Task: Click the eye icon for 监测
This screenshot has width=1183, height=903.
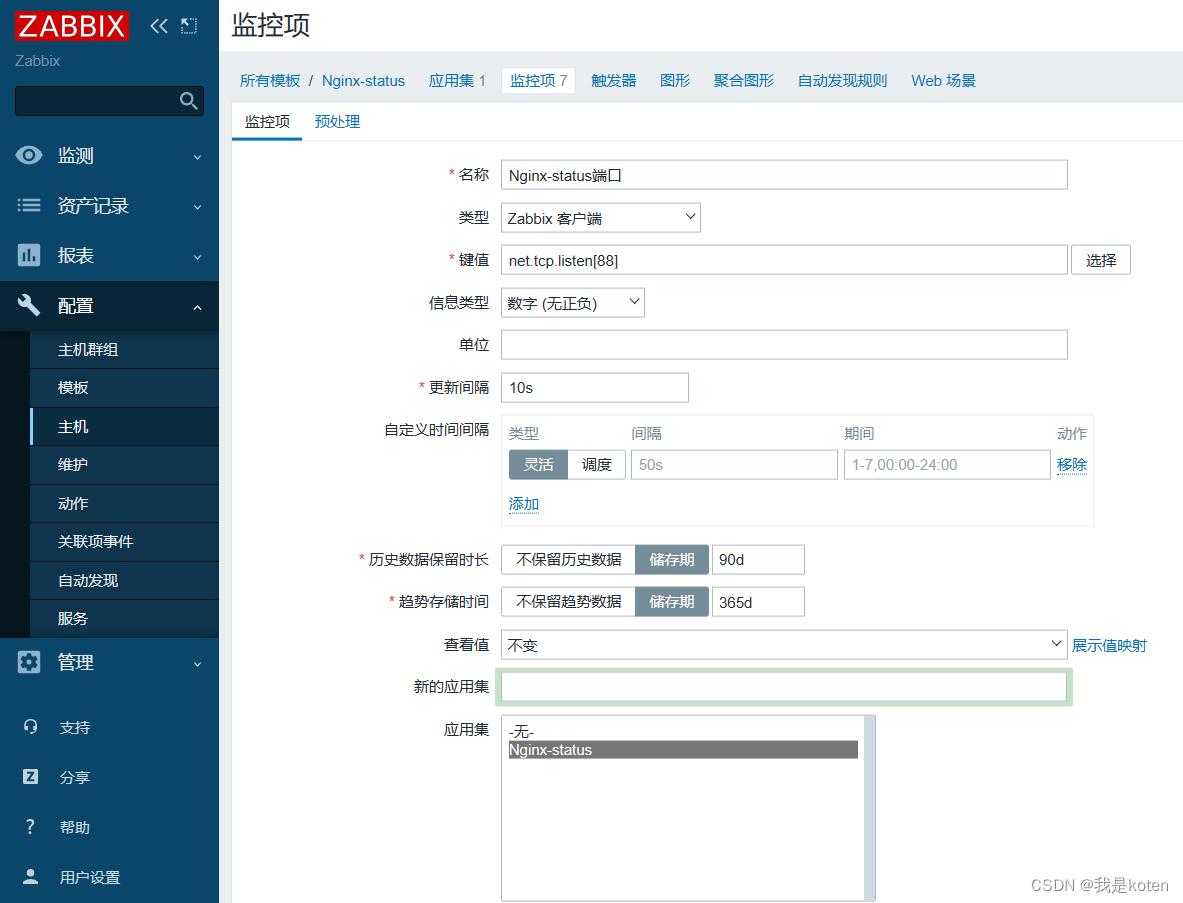Action: (29, 155)
